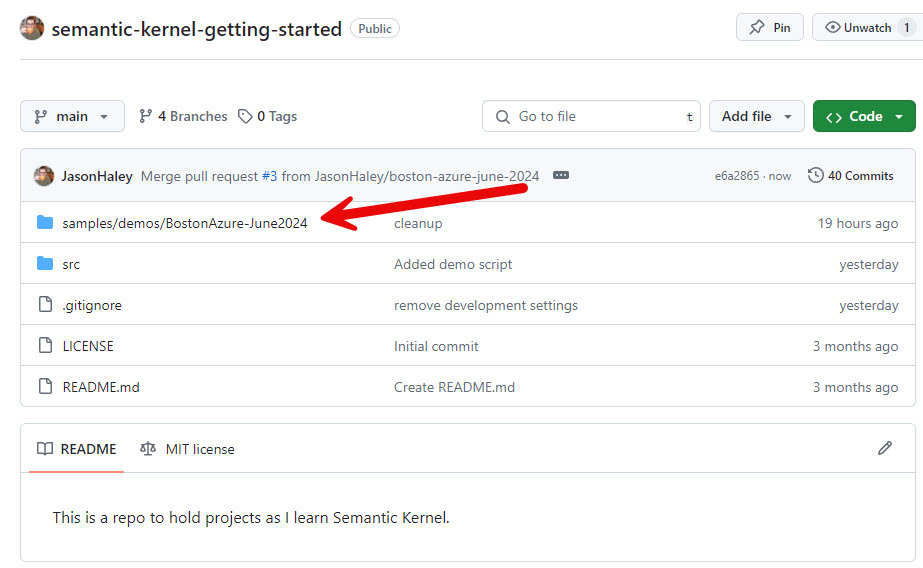Click the tag icon next to 0 Tags
923x568 pixels.
(x=245, y=117)
